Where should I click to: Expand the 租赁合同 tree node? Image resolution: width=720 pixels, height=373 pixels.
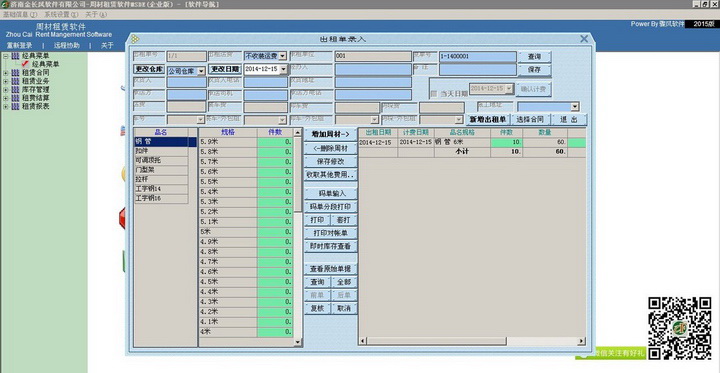(6, 73)
